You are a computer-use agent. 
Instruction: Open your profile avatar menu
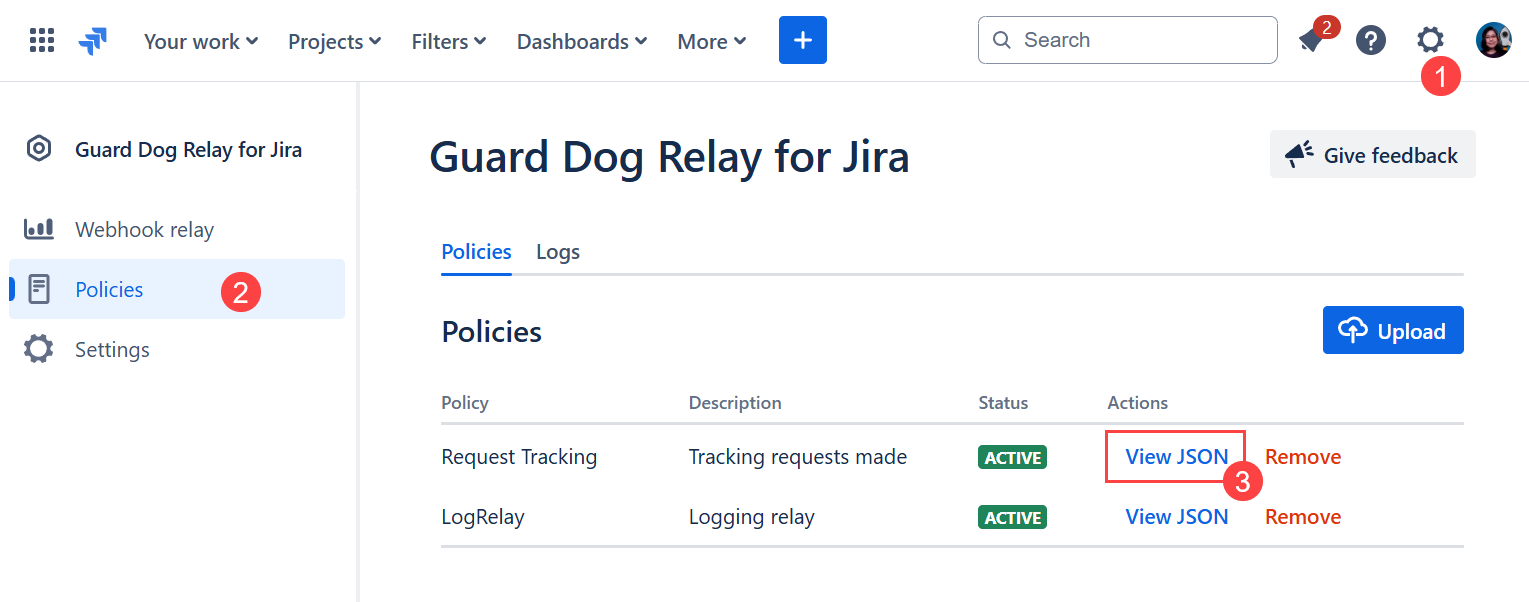click(1493, 40)
